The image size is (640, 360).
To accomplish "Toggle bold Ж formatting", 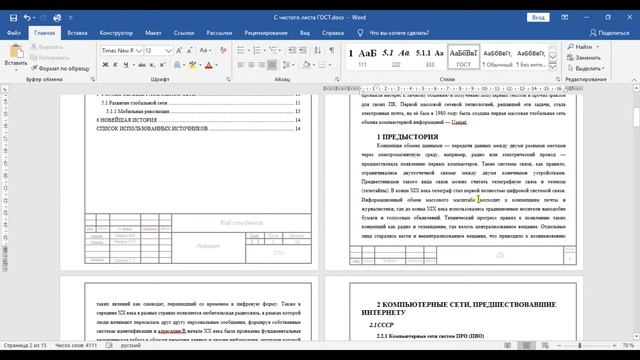I will pos(105,65).
